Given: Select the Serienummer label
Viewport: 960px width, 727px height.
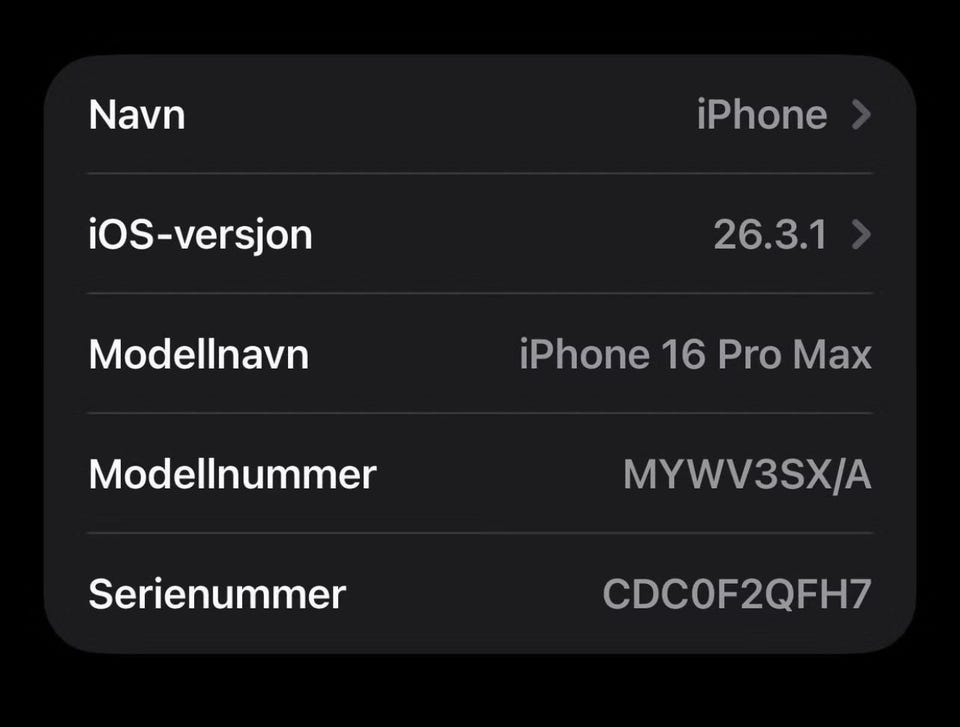Looking at the screenshot, I should coord(217,594).
